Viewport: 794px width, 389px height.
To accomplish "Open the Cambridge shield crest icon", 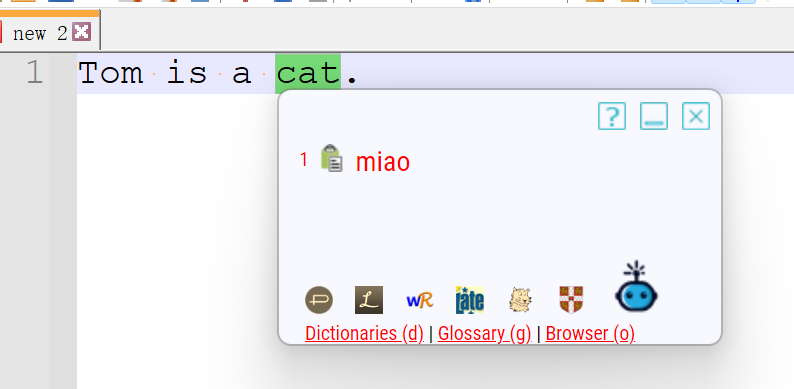I will 571,300.
